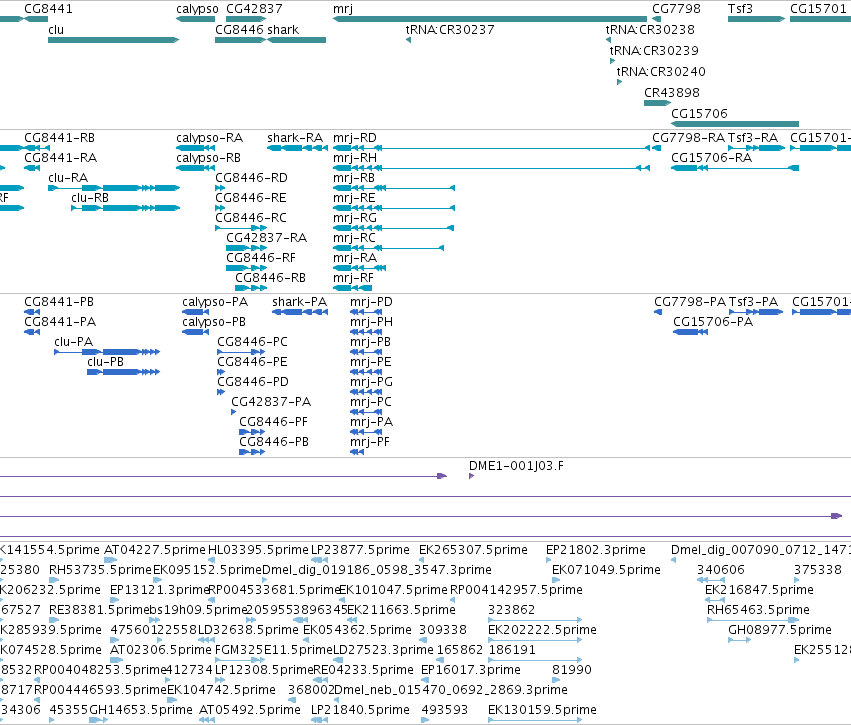Open the CG42837-RA transcript label
Screen dimensions: 851x725
tap(266, 238)
